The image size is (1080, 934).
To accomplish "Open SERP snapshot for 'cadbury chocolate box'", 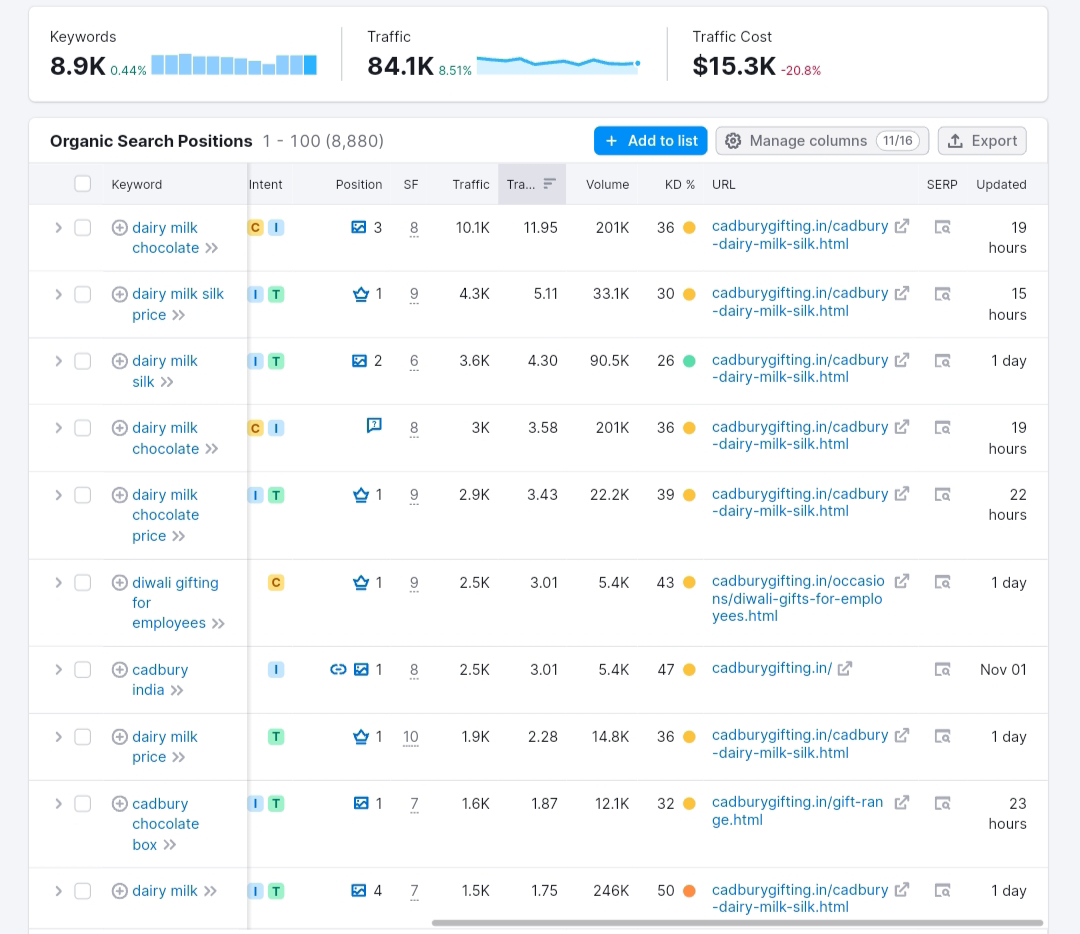I will 942,803.
